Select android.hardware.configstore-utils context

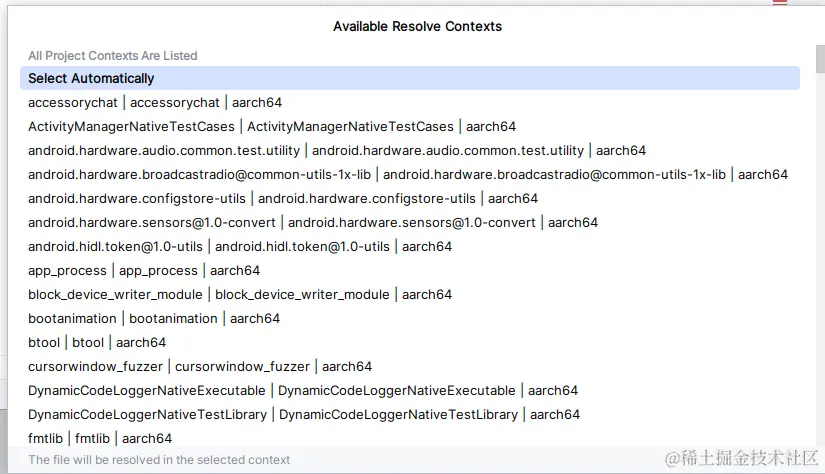tap(283, 198)
